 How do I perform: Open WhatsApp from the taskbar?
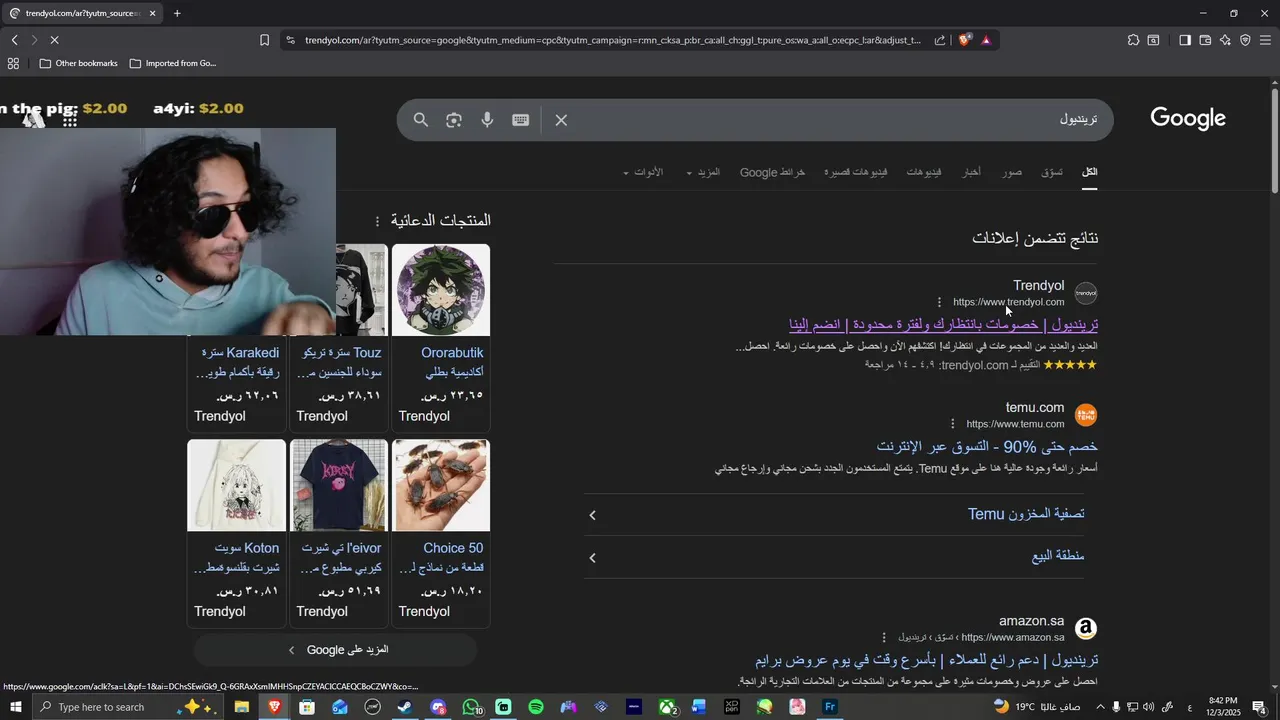coord(471,707)
